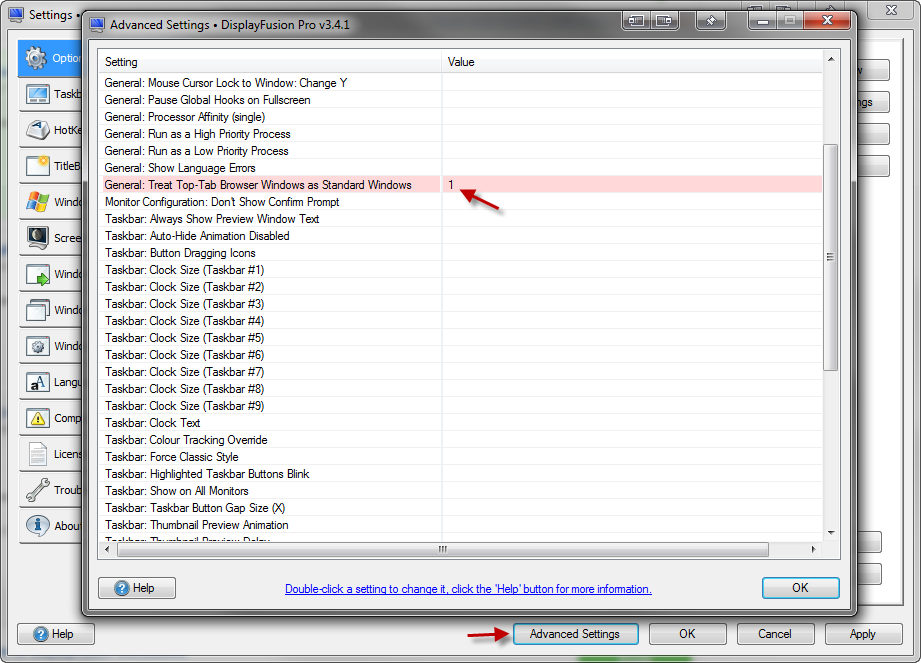Select 'Treat Top-Tab Browser Windows as Standard Windows' row
The width and height of the screenshot is (921, 663).
click(258, 185)
